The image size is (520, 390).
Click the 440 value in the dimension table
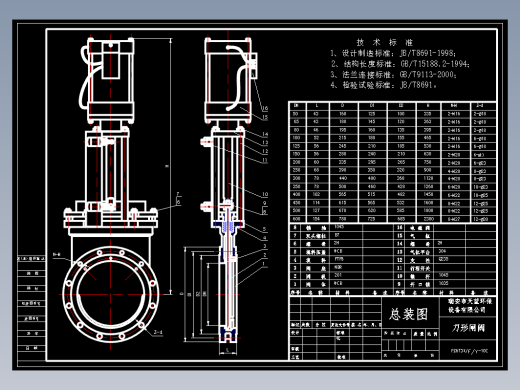coord(343,178)
